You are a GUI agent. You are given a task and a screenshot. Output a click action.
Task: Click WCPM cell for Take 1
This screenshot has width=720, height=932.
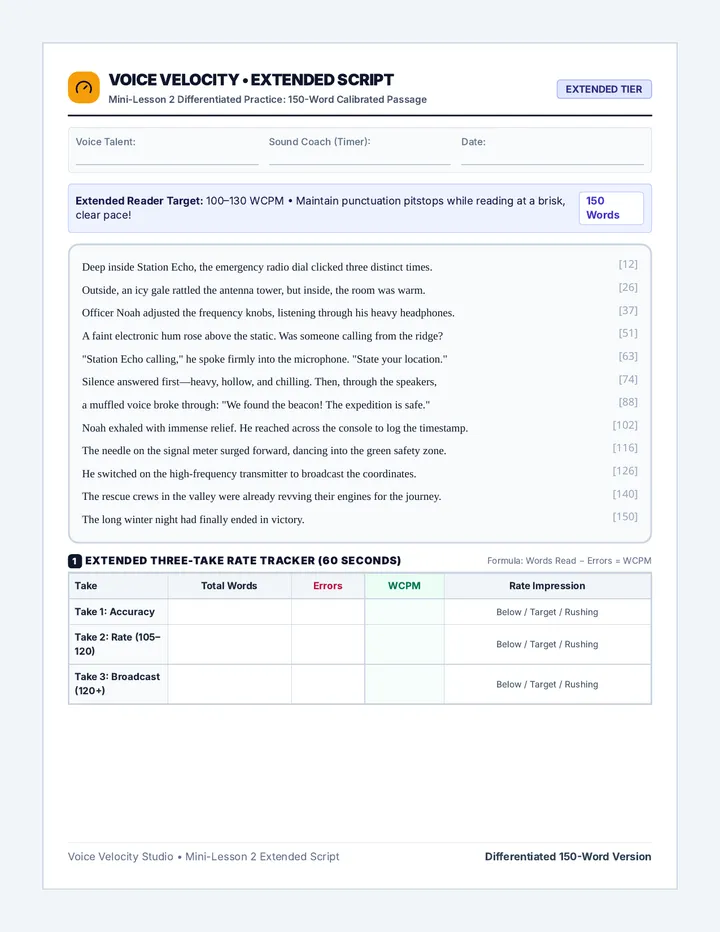point(404,612)
